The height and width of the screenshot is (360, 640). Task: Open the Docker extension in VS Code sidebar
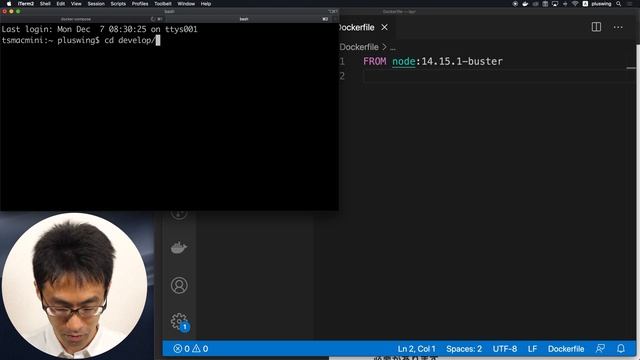pyautogui.click(x=179, y=248)
